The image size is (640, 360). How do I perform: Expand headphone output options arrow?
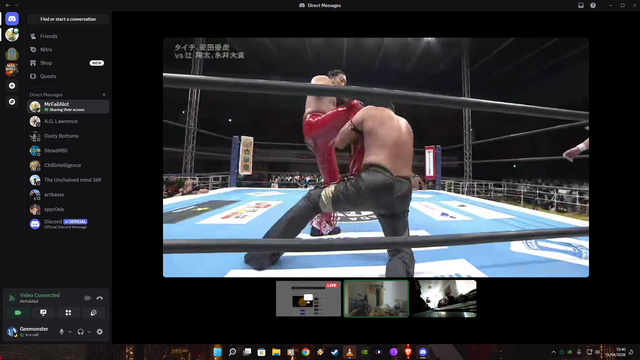(x=89, y=332)
